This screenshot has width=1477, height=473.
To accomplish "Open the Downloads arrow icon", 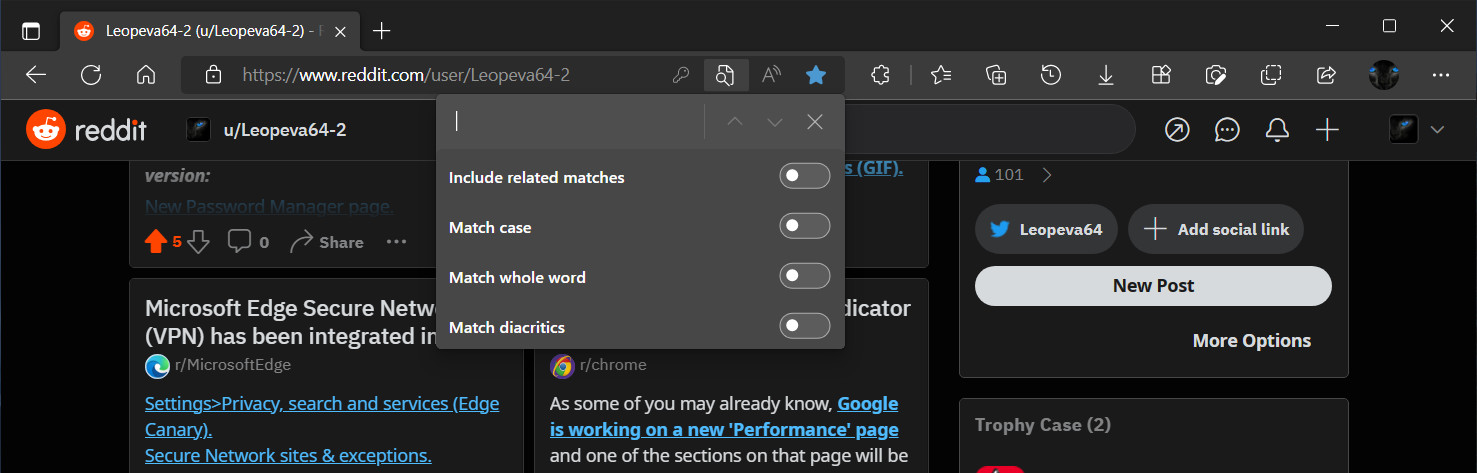I will pos(1105,75).
